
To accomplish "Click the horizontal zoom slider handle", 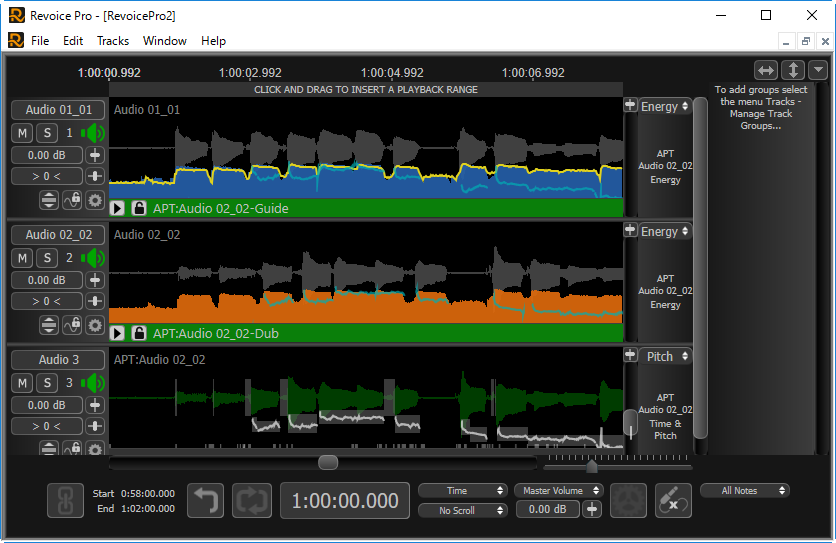I will tap(591, 467).
